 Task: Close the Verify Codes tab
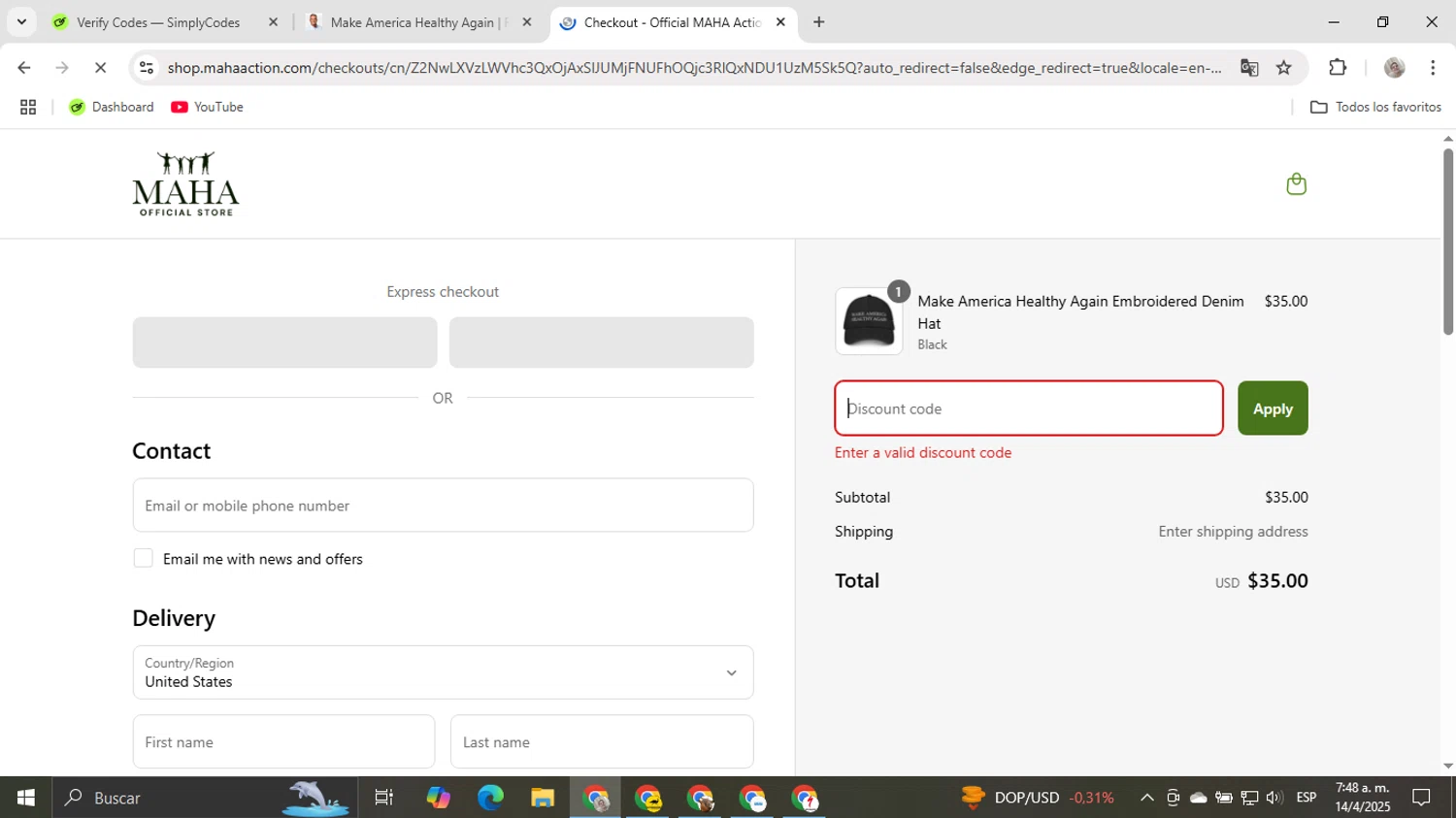(x=273, y=22)
